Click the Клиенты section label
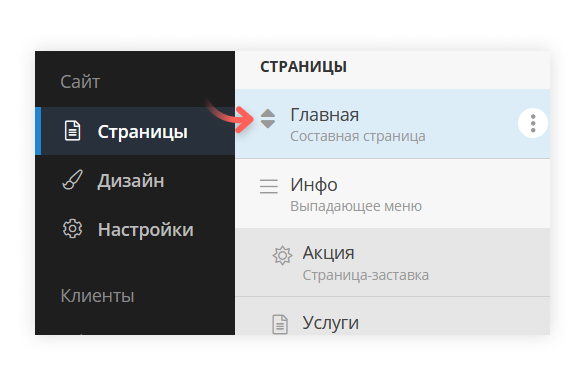 coord(98,296)
